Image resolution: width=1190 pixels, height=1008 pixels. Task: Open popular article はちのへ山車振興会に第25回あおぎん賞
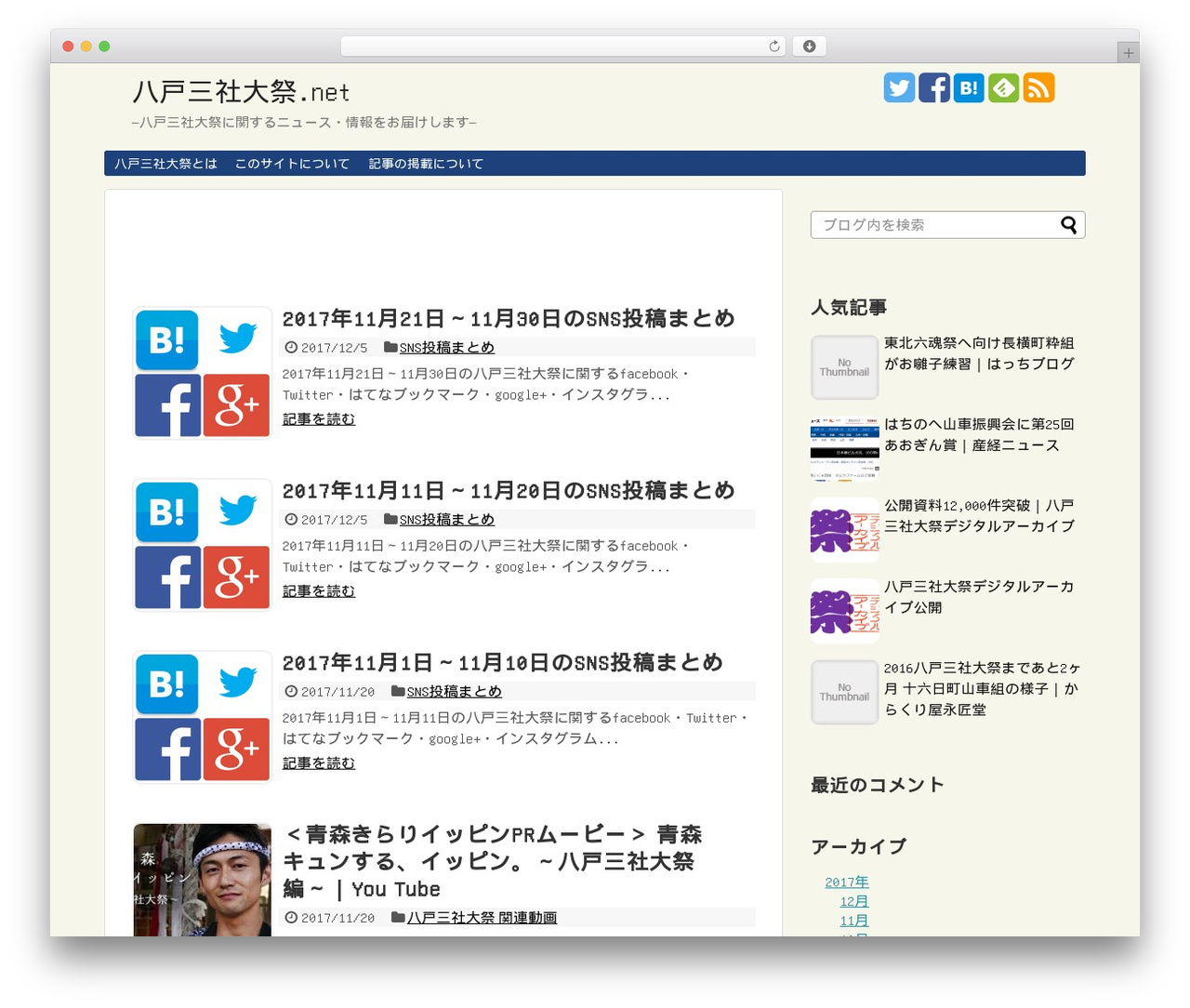(x=979, y=435)
